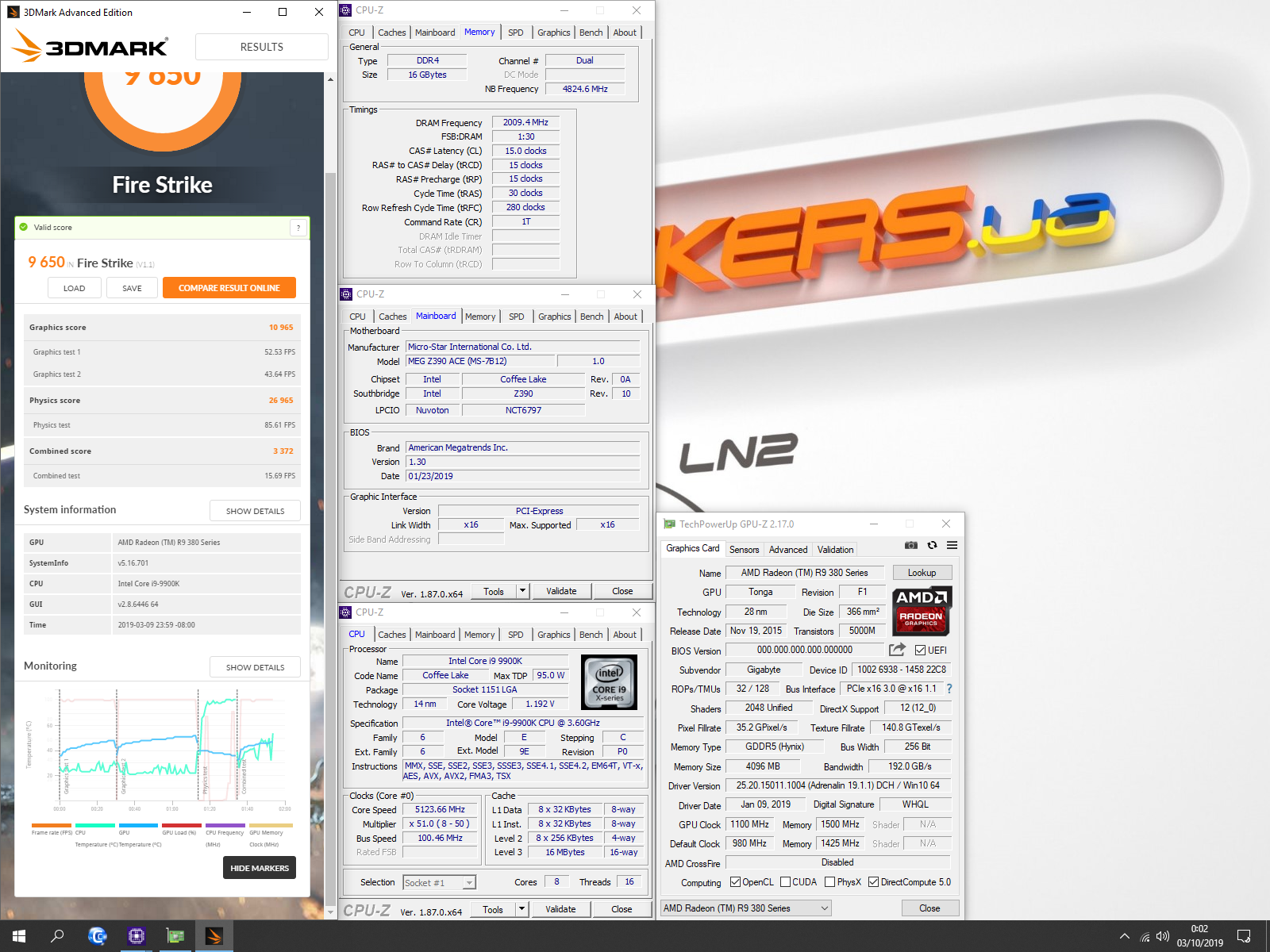
Task: Open Tools dropdown arrow in bottom CPU-Z window
Action: click(x=521, y=909)
